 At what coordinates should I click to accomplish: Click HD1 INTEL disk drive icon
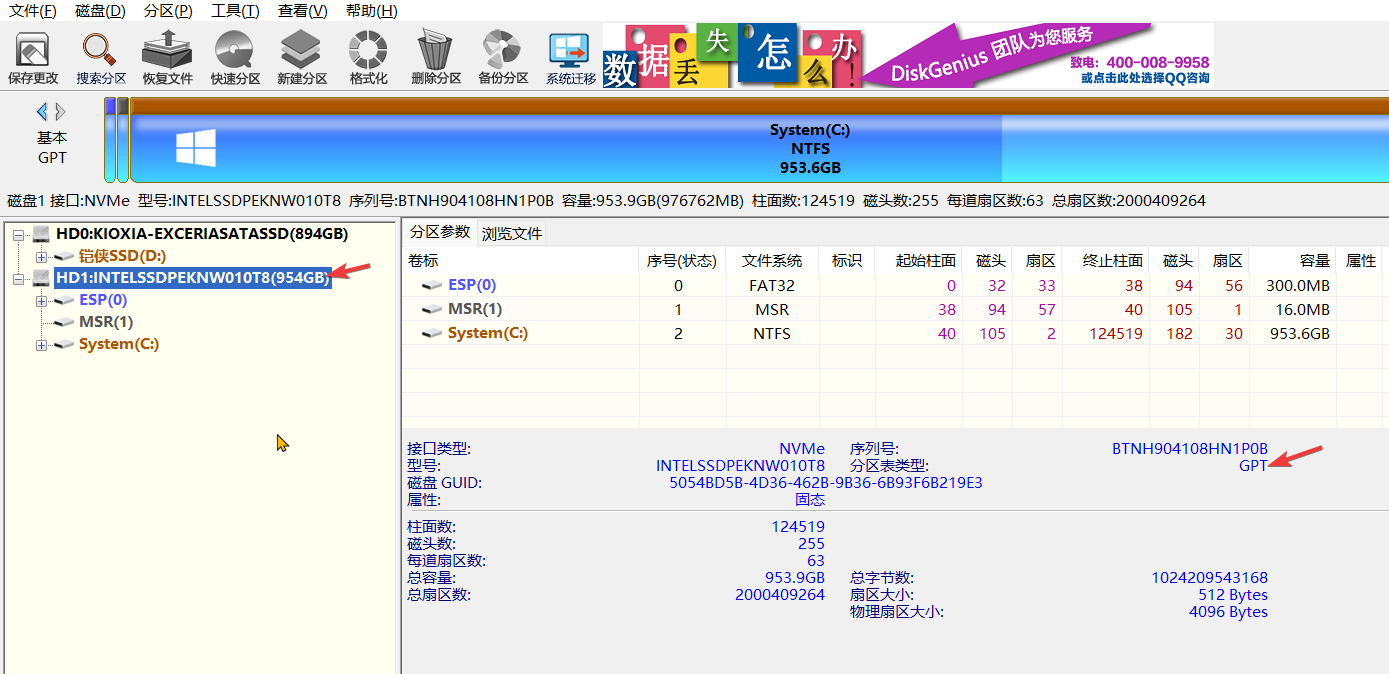[42, 278]
